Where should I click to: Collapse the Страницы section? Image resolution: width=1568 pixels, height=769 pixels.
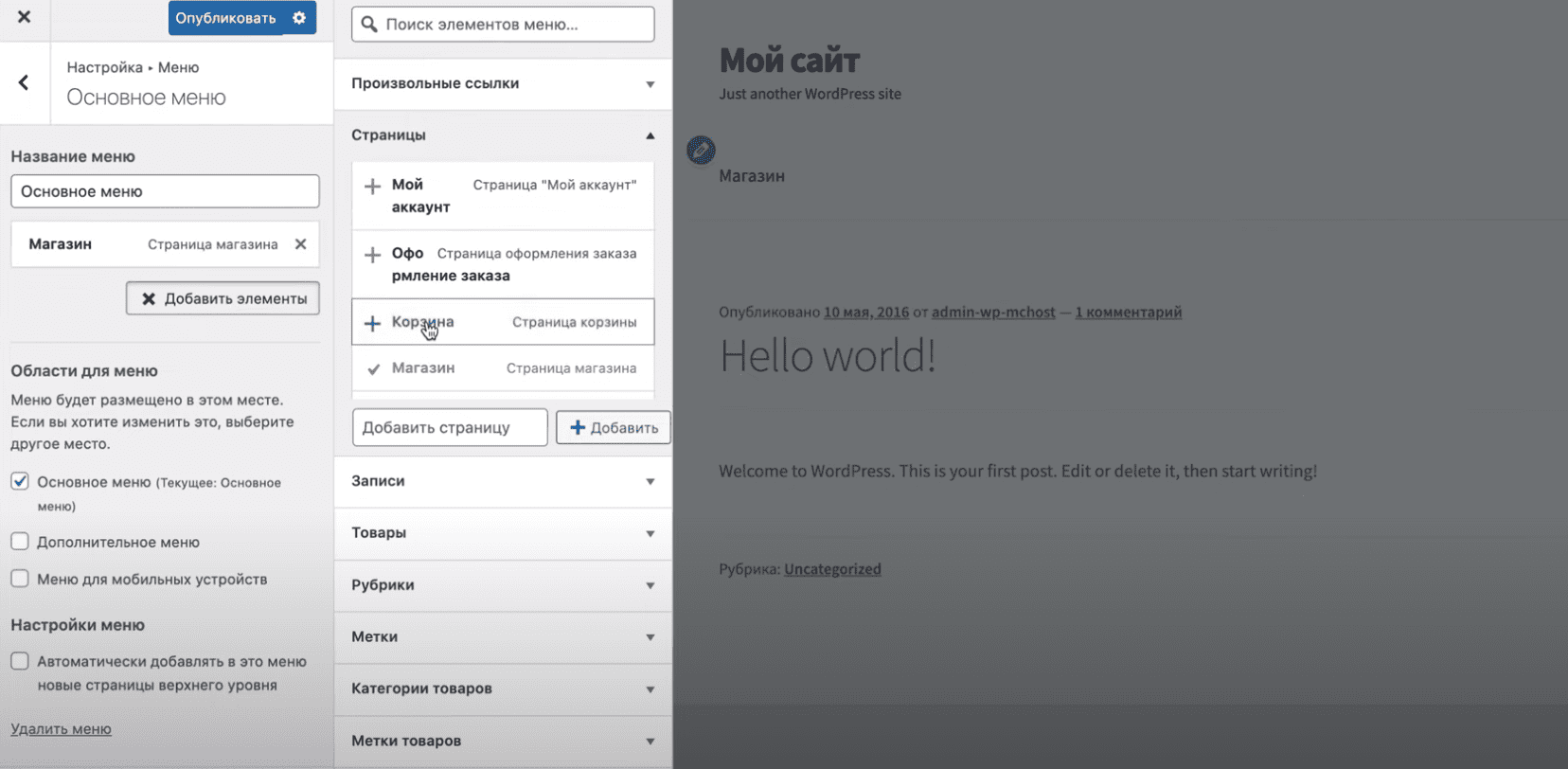pyautogui.click(x=503, y=135)
